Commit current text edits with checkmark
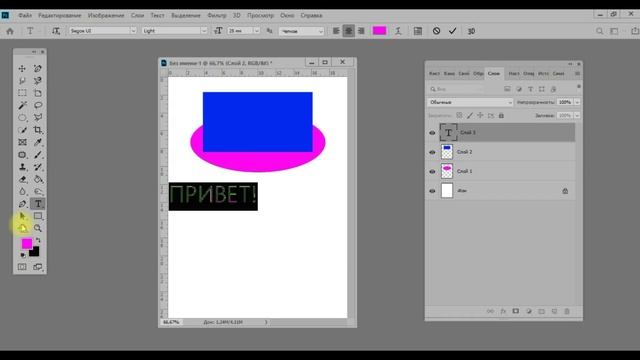This screenshot has height=360, width=640. click(x=452, y=31)
